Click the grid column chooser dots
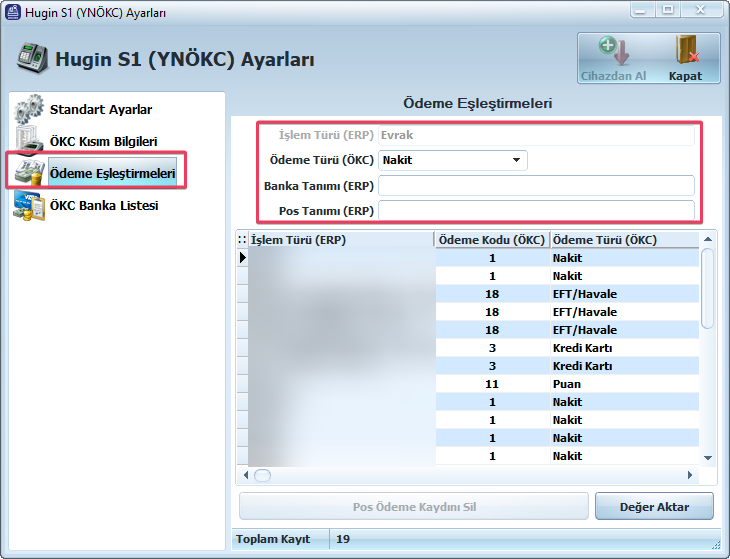 242,240
